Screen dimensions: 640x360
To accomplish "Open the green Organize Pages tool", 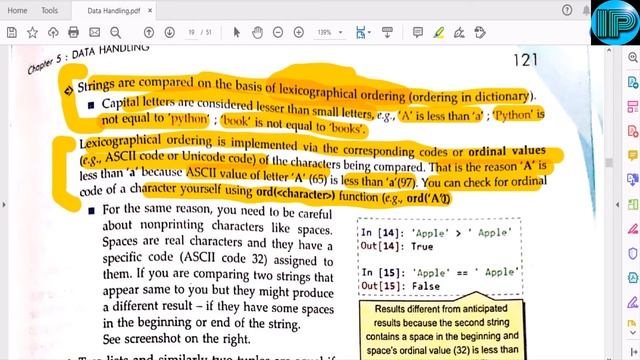I will coord(633,204).
